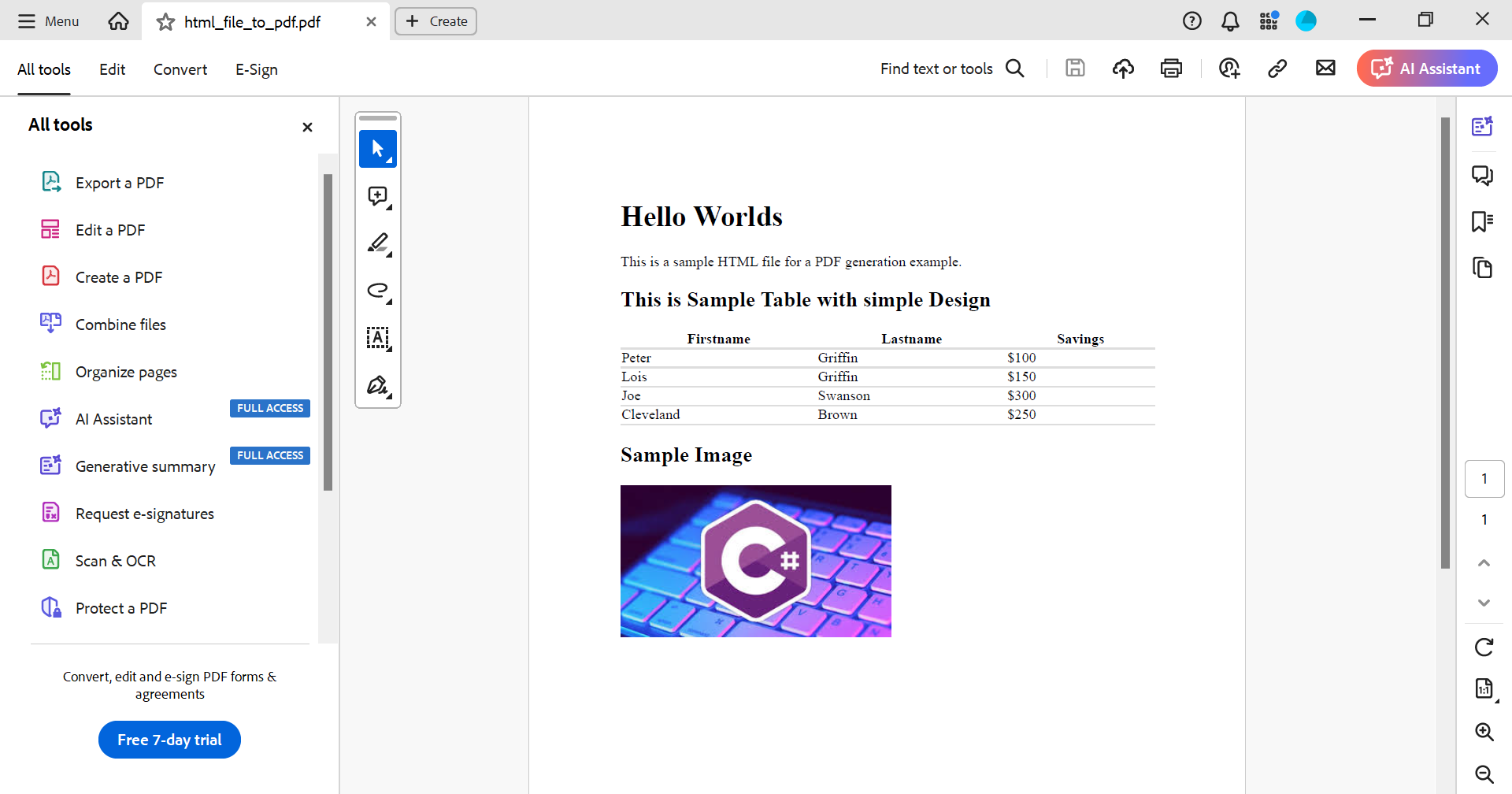
Task: Select the highlighter pen tool
Action: [378, 243]
